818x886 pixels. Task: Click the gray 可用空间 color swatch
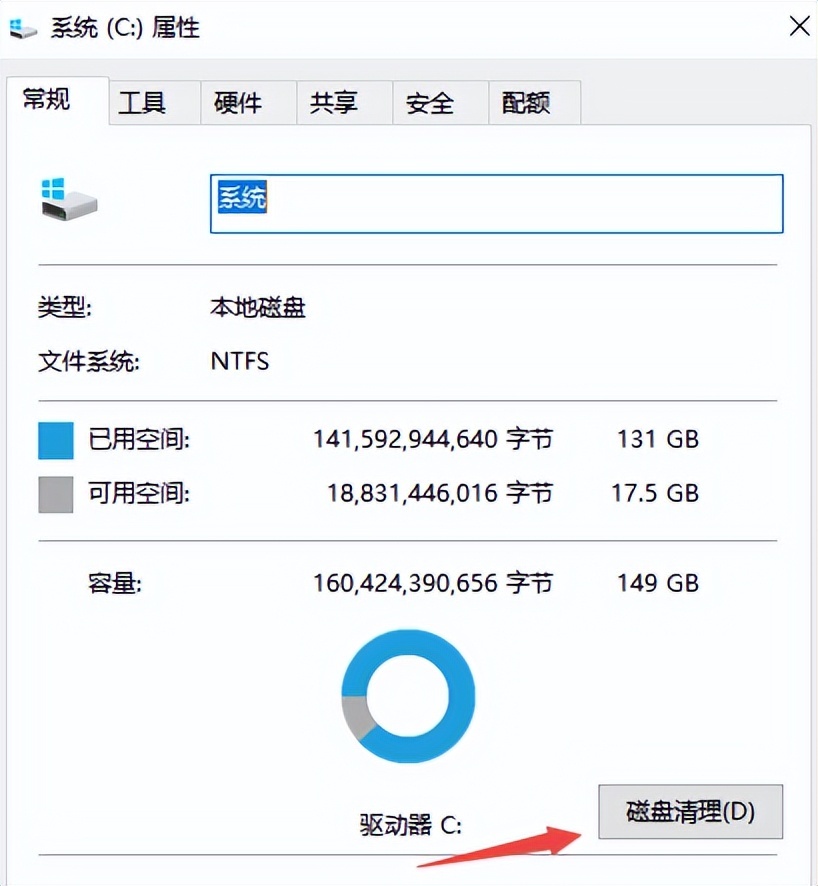coord(55,494)
